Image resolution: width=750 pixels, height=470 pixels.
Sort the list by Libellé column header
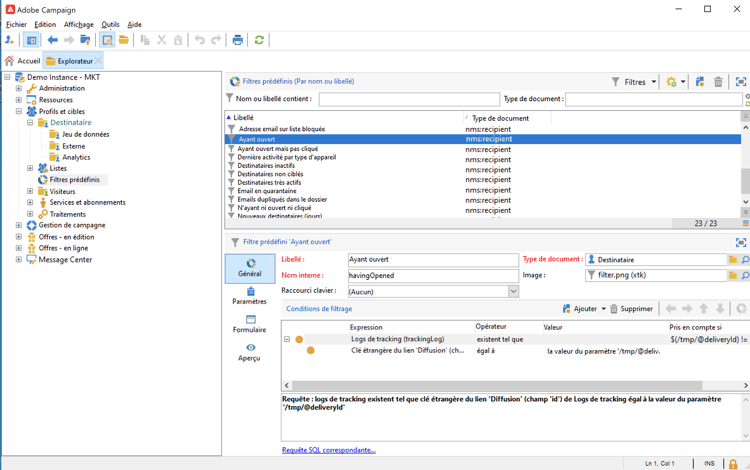344,118
